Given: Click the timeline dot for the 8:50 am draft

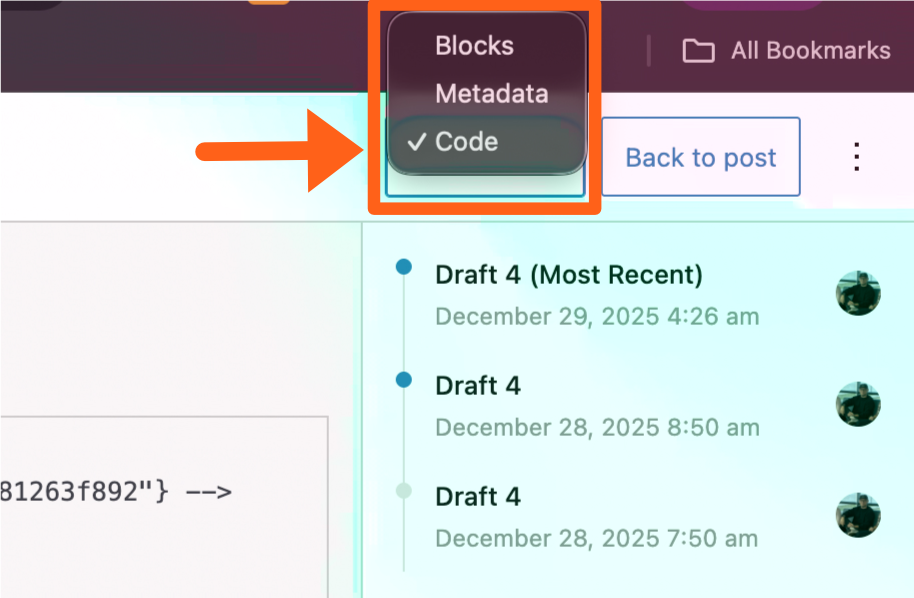Looking at the screenshot, I should [x=404, y=379].
